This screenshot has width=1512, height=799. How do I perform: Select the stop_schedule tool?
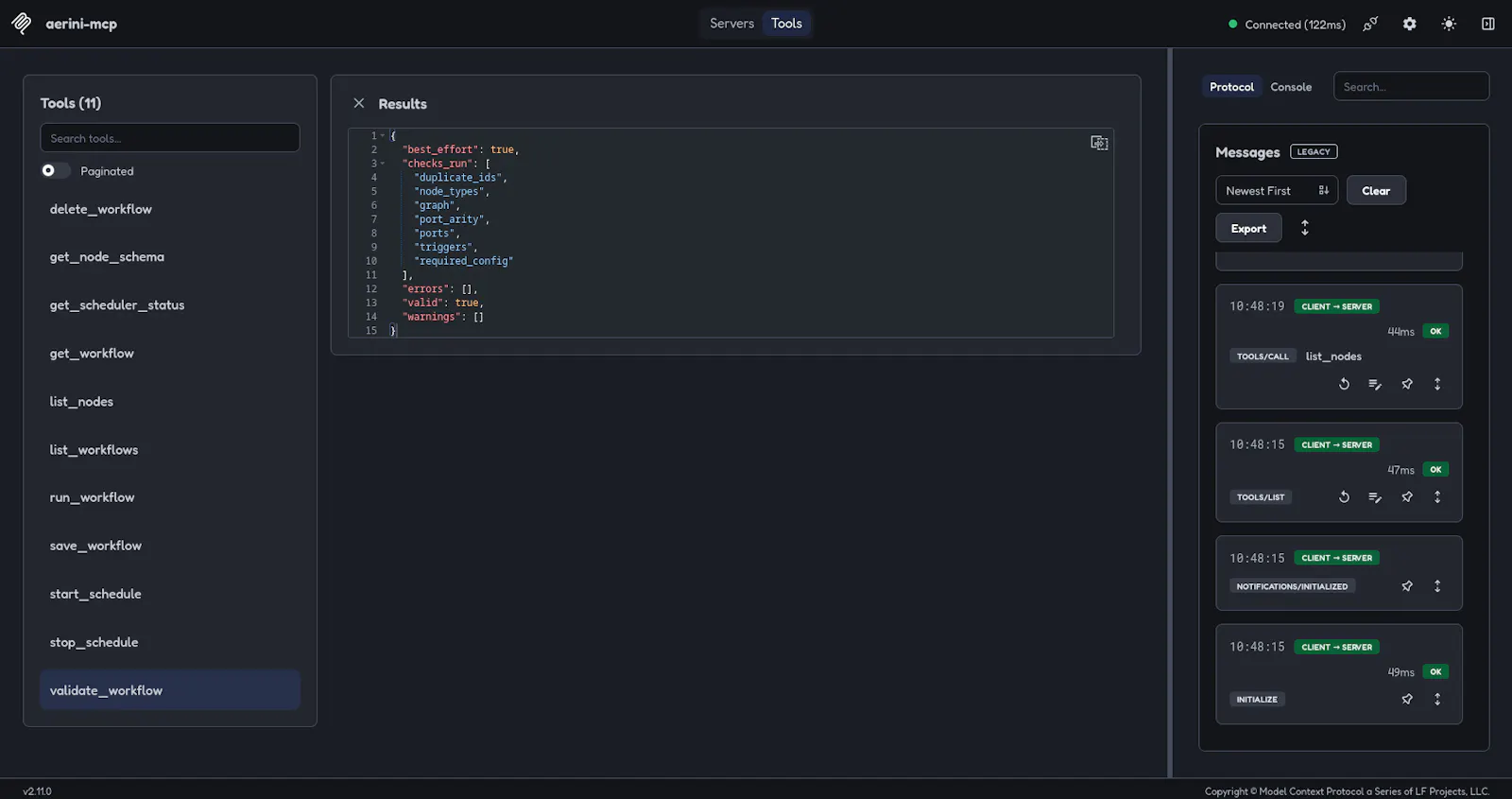pyautogui.click(x=170, y=641)
